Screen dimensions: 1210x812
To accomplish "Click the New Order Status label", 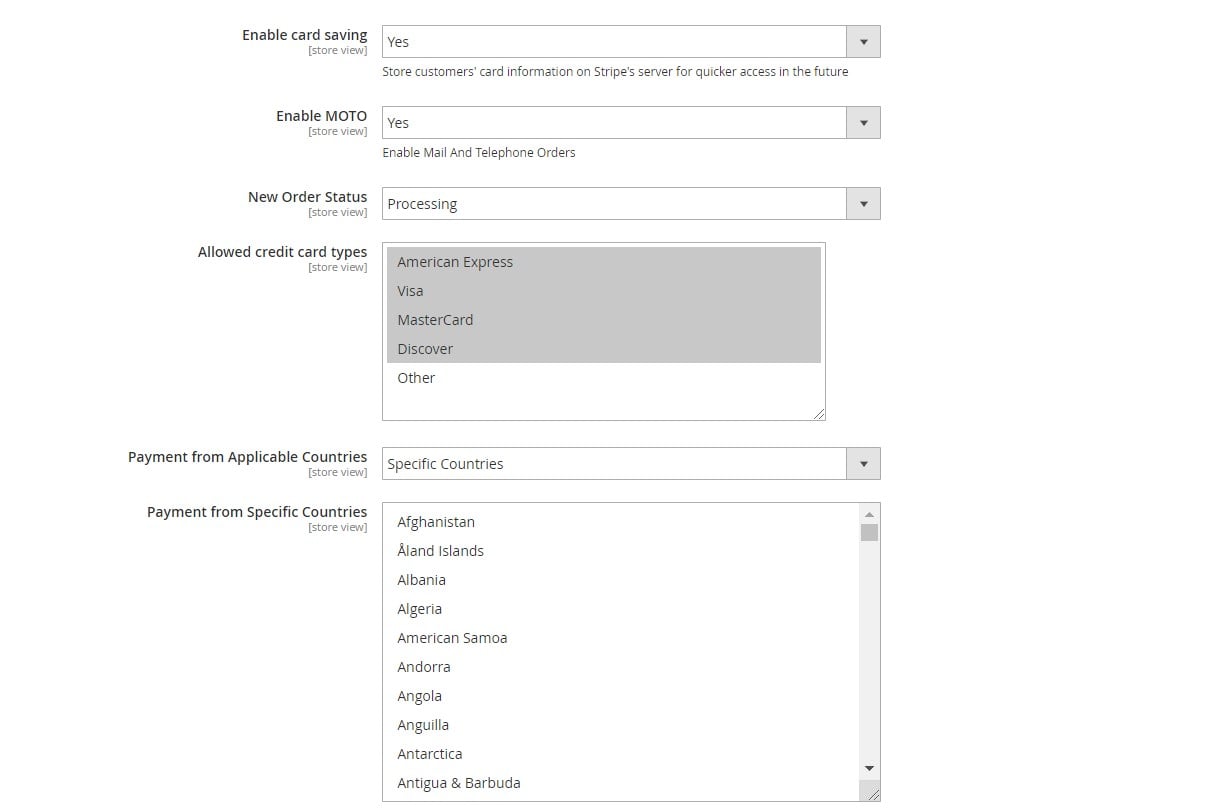I will (x=307, y=197).
